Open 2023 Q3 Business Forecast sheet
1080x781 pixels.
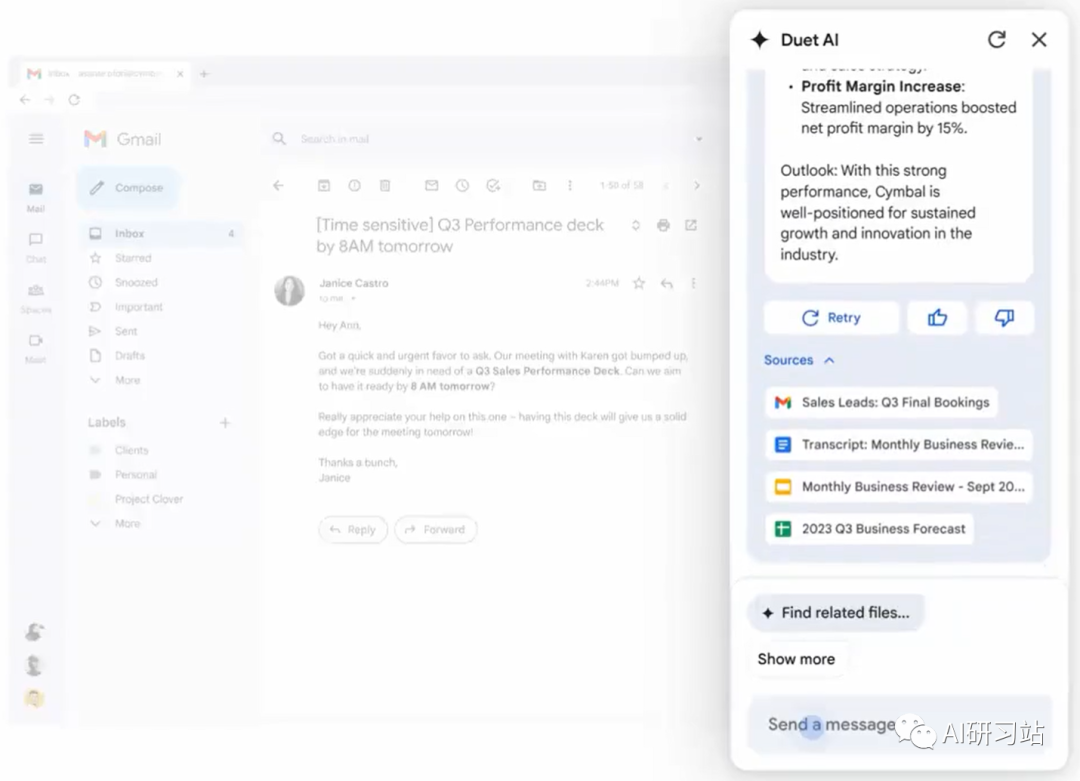(x=869, y=529)
